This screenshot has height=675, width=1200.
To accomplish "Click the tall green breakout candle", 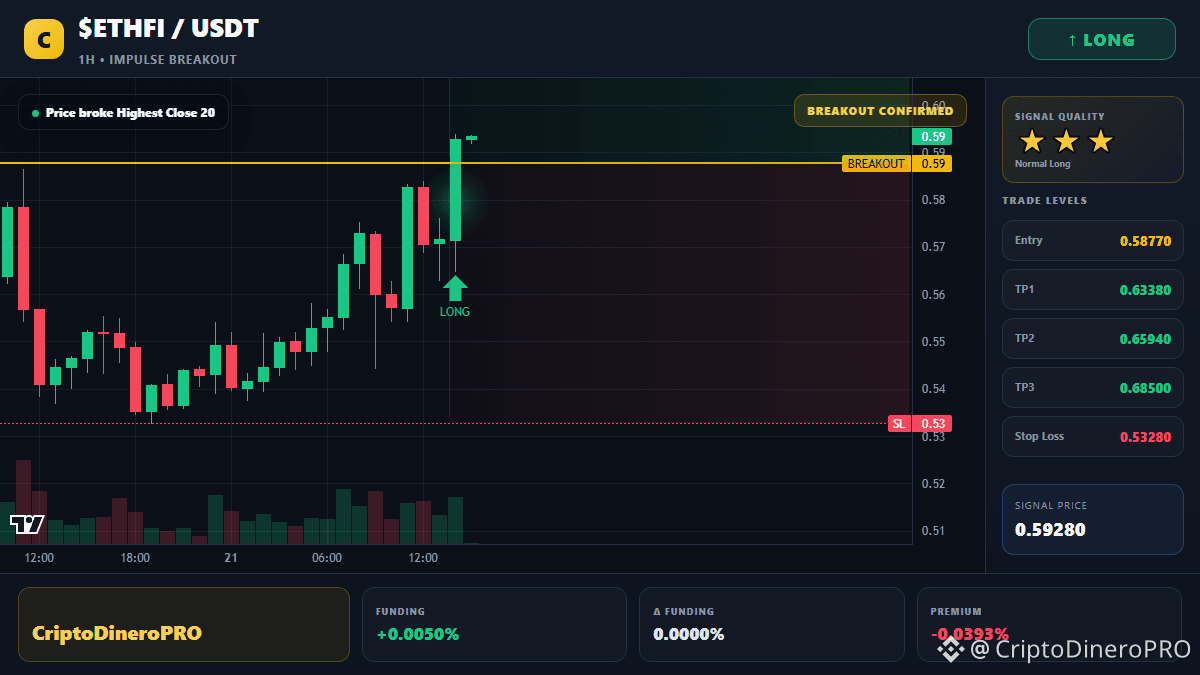I will point(455,190).
